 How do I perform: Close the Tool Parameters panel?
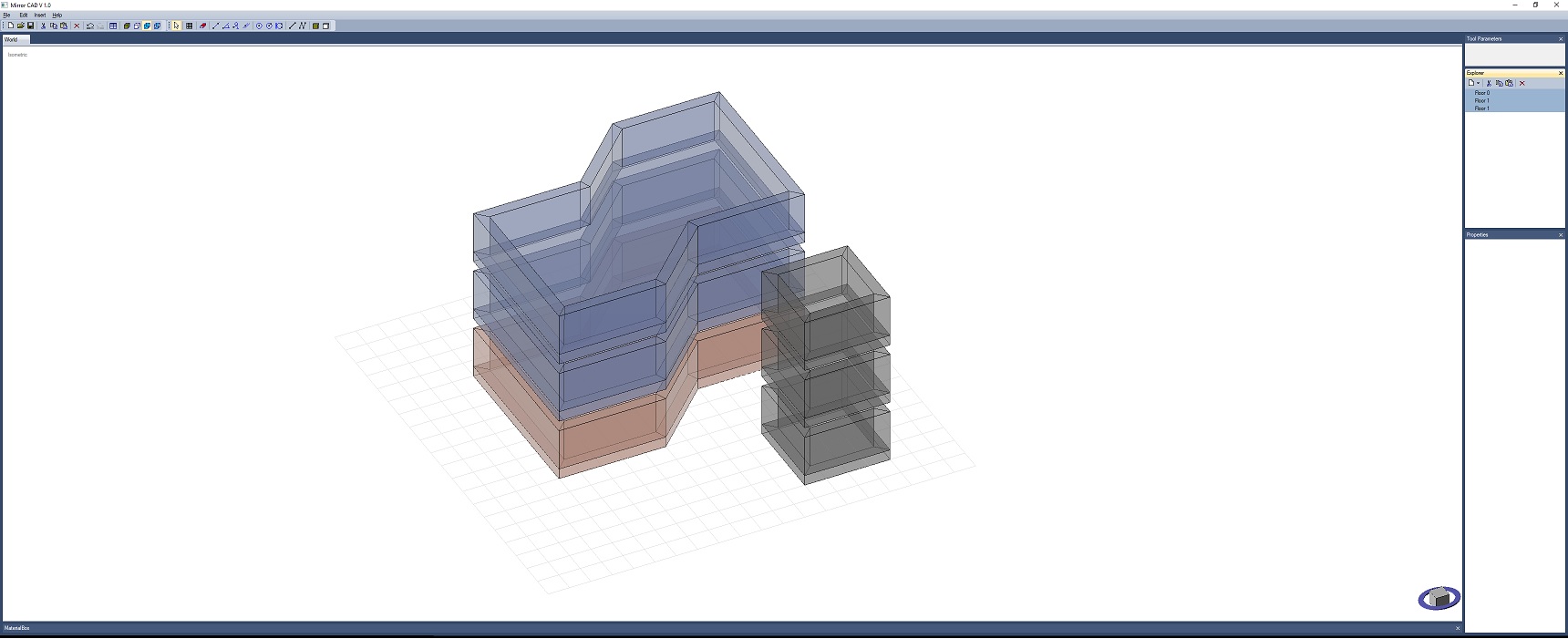(1561, 39)
